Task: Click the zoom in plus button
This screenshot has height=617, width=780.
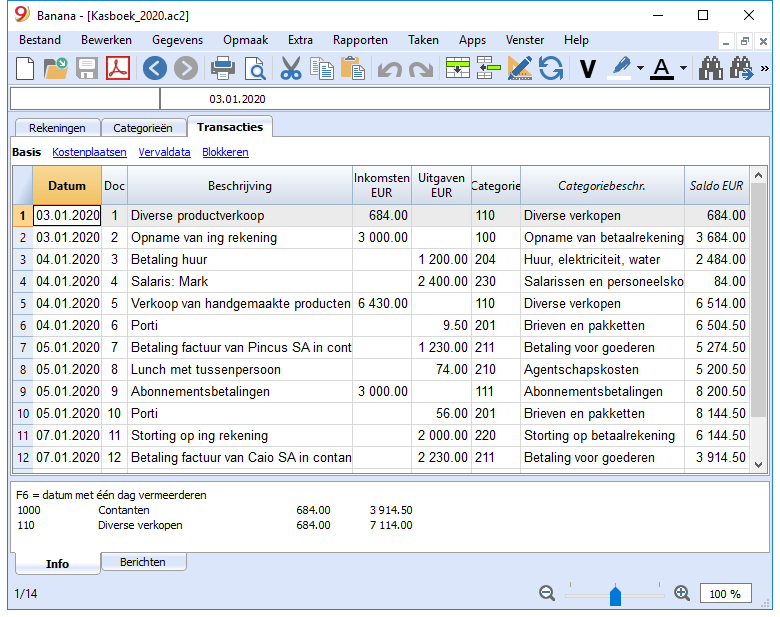Action: (x=682, y=593)
